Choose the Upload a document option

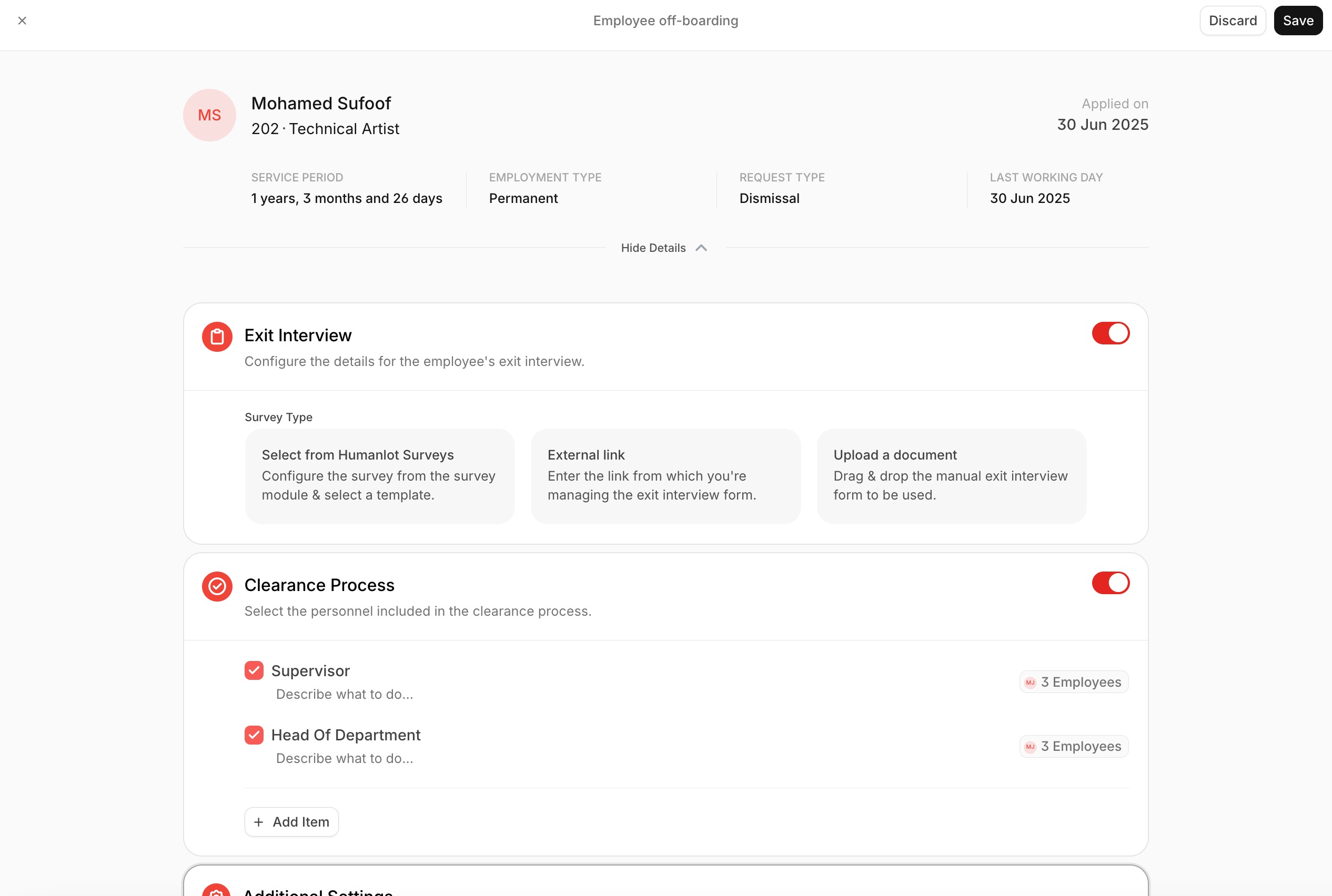tap(951, 475)
